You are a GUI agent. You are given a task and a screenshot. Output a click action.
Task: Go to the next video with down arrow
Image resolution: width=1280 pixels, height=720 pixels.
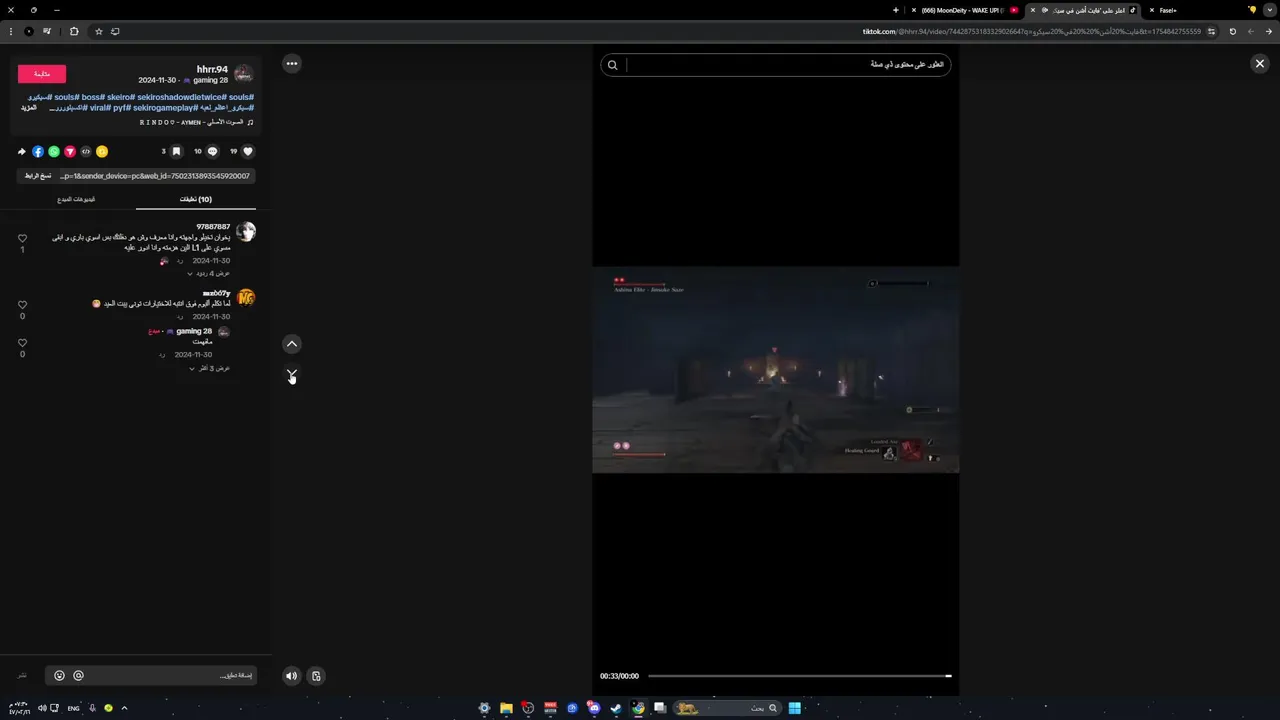(x=292, y=375)
